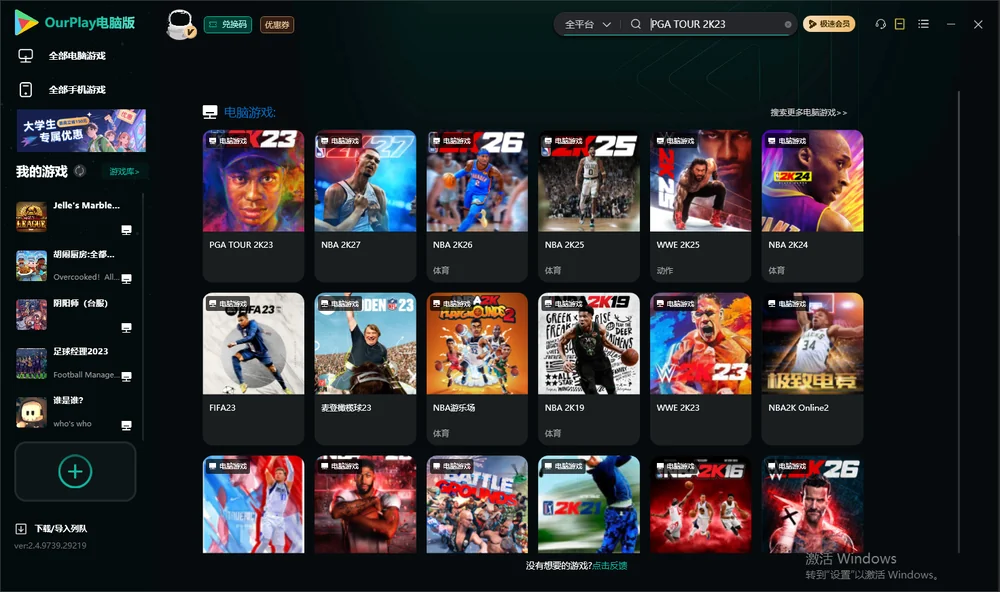Click PC icon beside 胡闹厨房 Overcooked entry

[126, 278]
